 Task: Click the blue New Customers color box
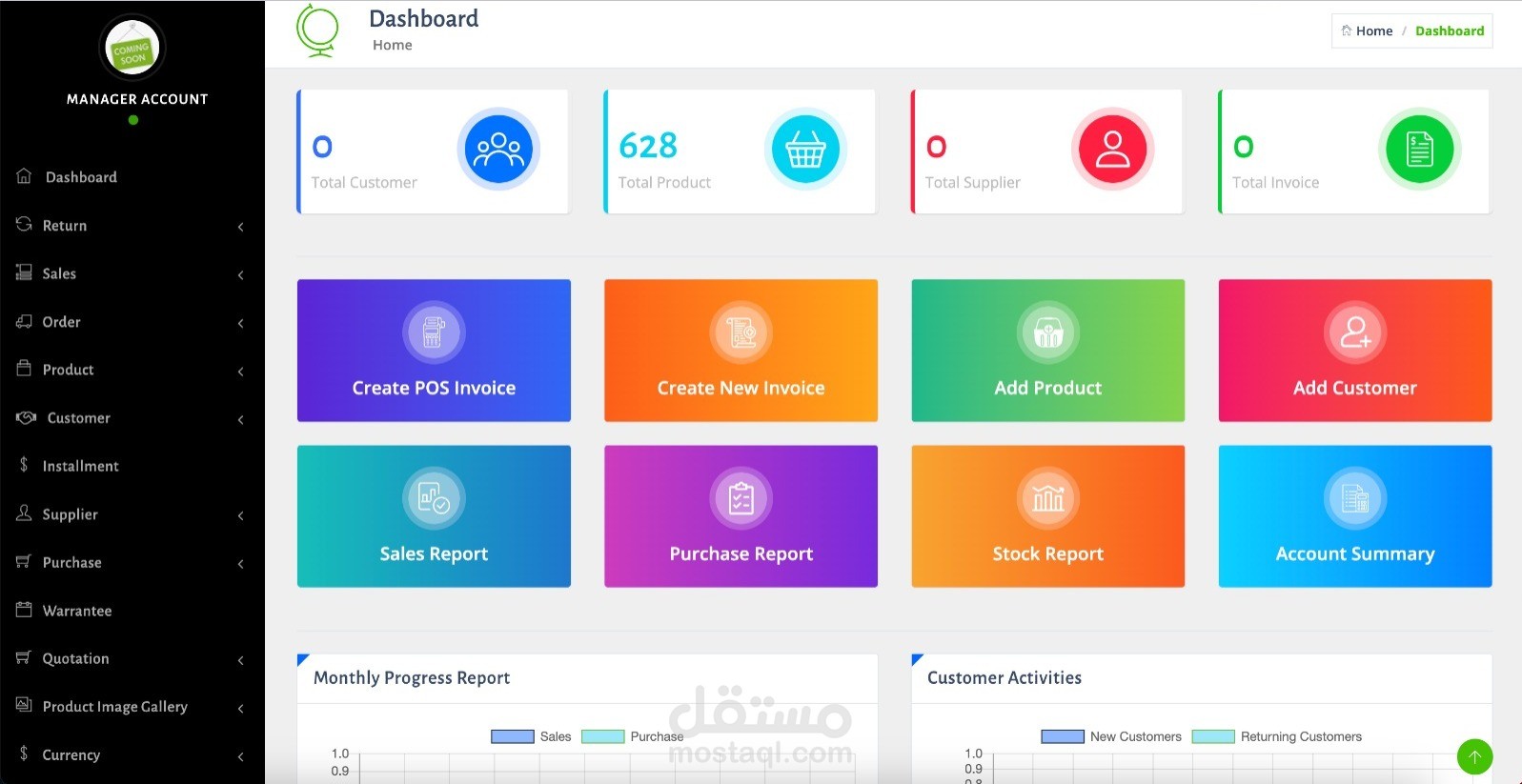coord(1063,736)
